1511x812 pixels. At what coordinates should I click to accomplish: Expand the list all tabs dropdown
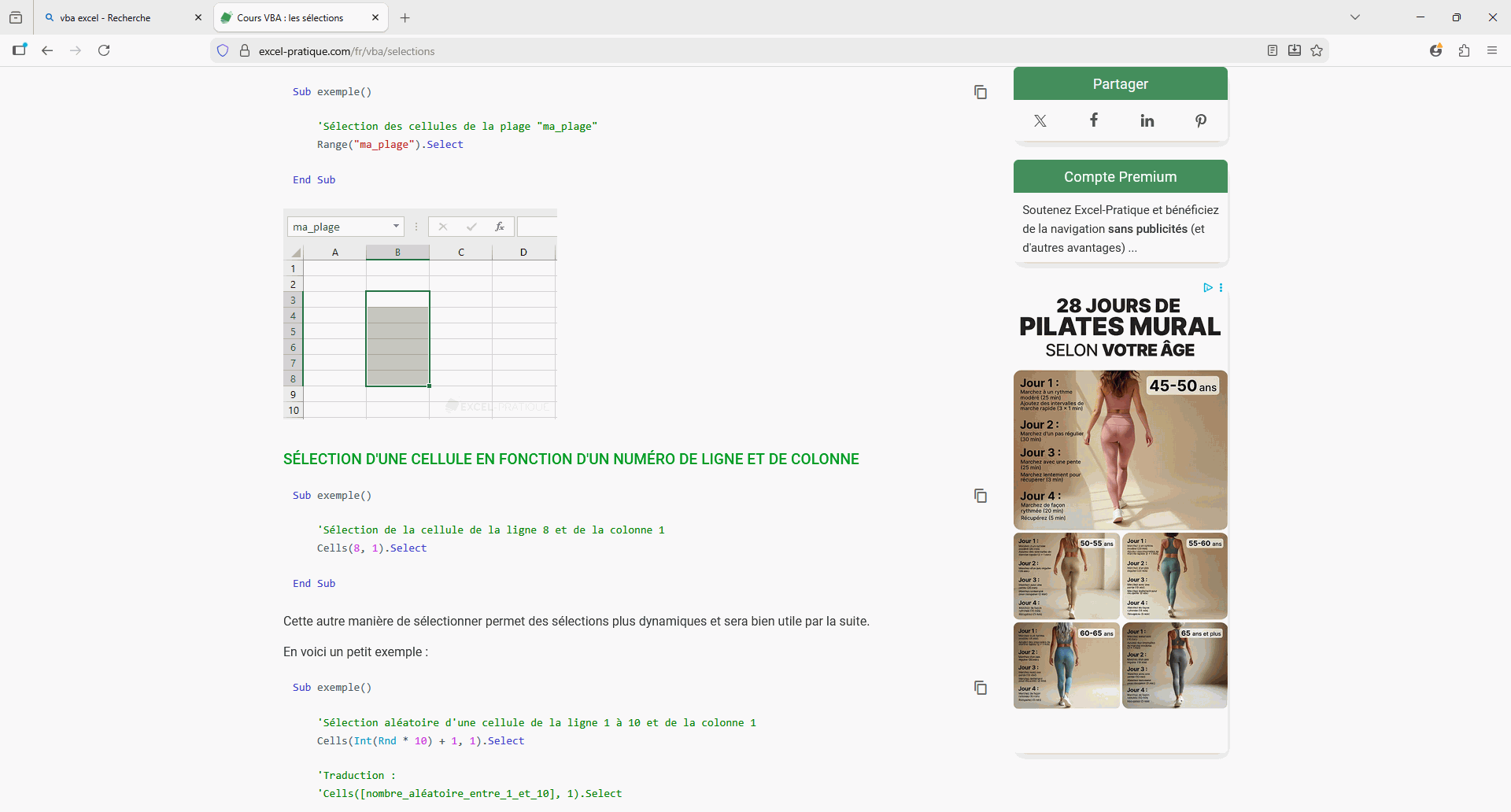tap(1354, 17)
